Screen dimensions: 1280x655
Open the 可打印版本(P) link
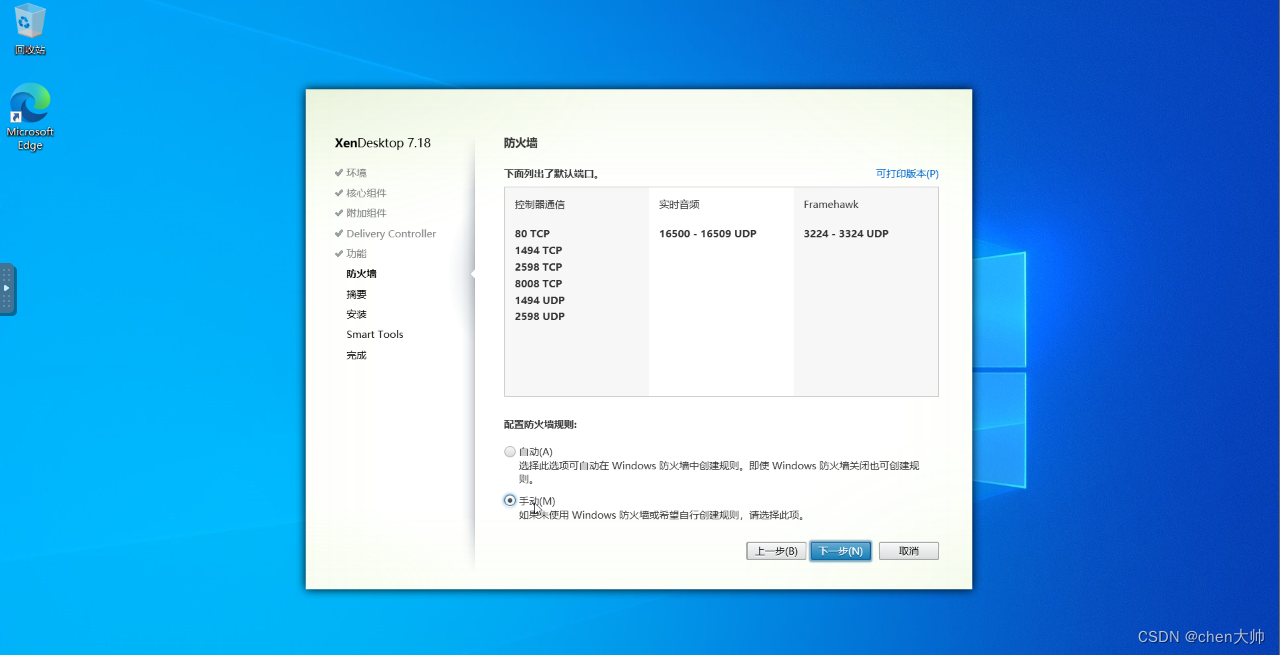907,174
